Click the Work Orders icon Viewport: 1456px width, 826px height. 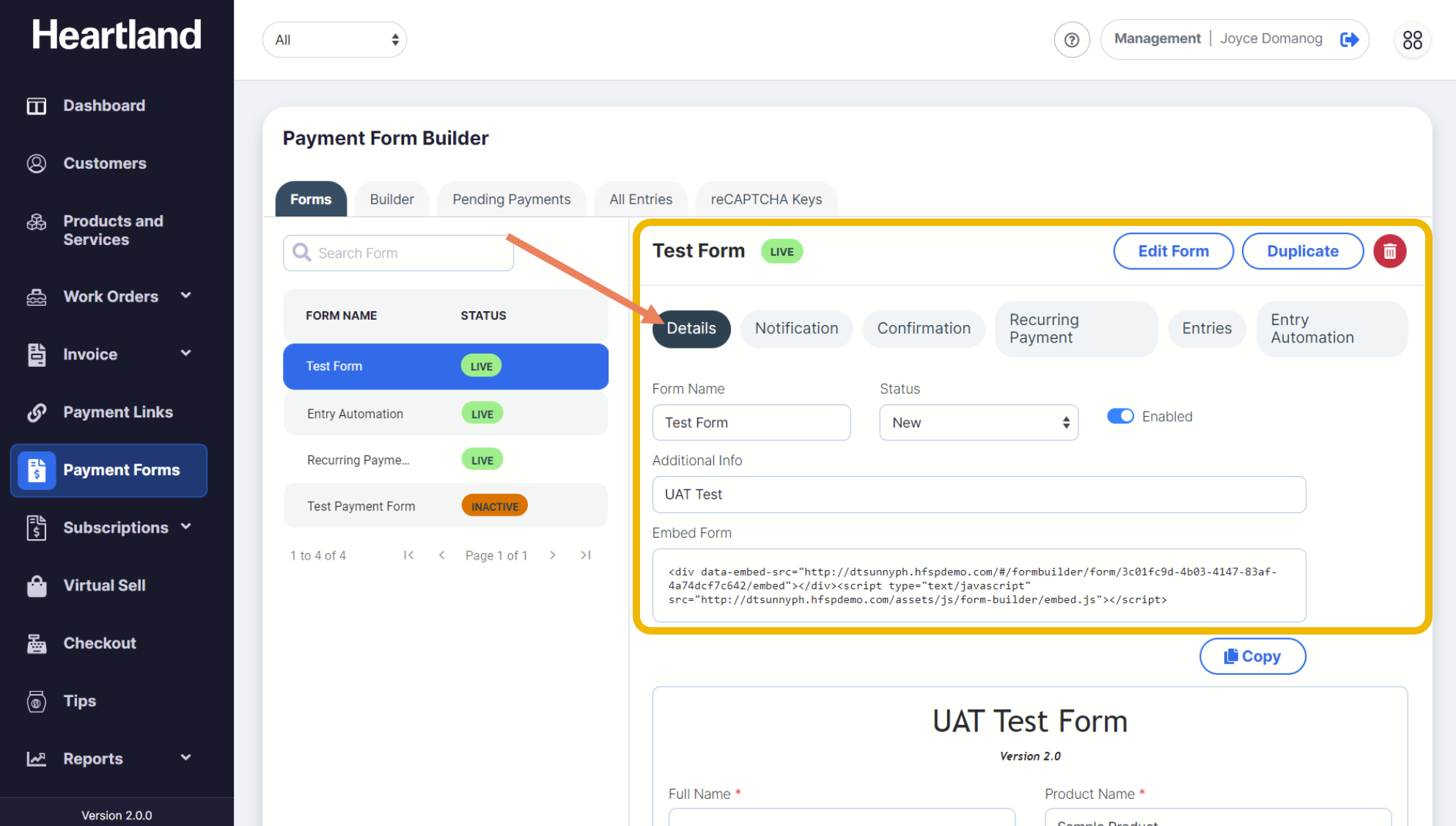[37, 297]
